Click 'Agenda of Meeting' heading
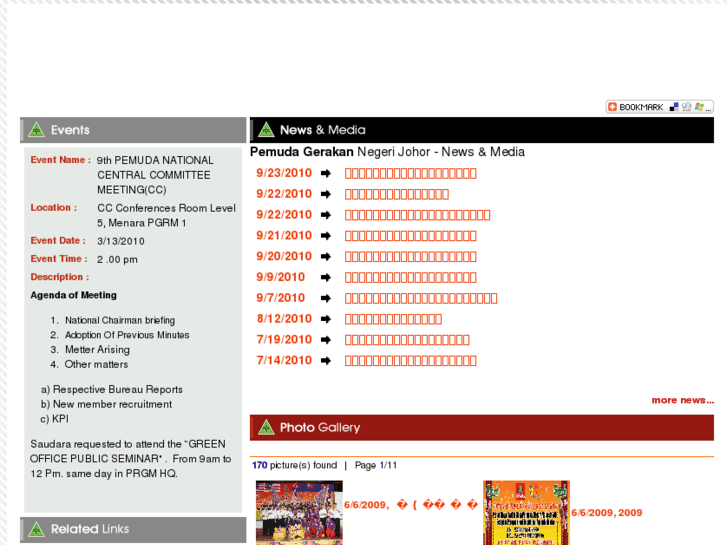This screenshot has height=545, width=727. pyautogui.click(x=73, y=295)
